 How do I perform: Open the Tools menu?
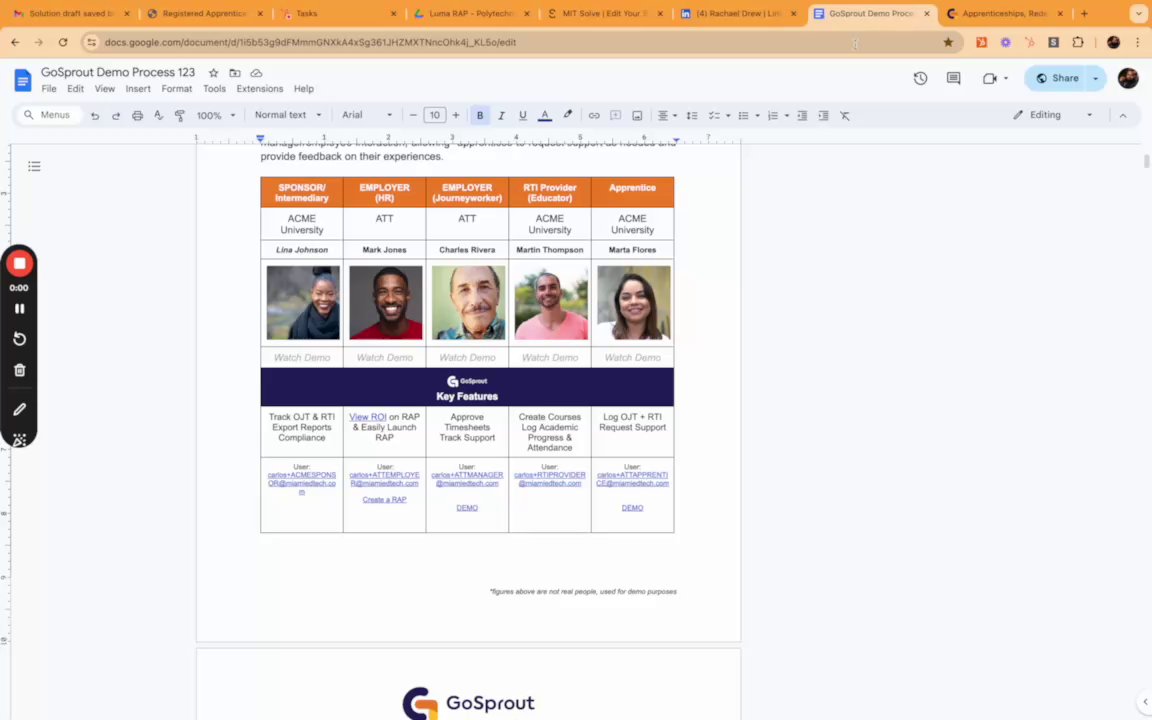click(x=215, y=89)
